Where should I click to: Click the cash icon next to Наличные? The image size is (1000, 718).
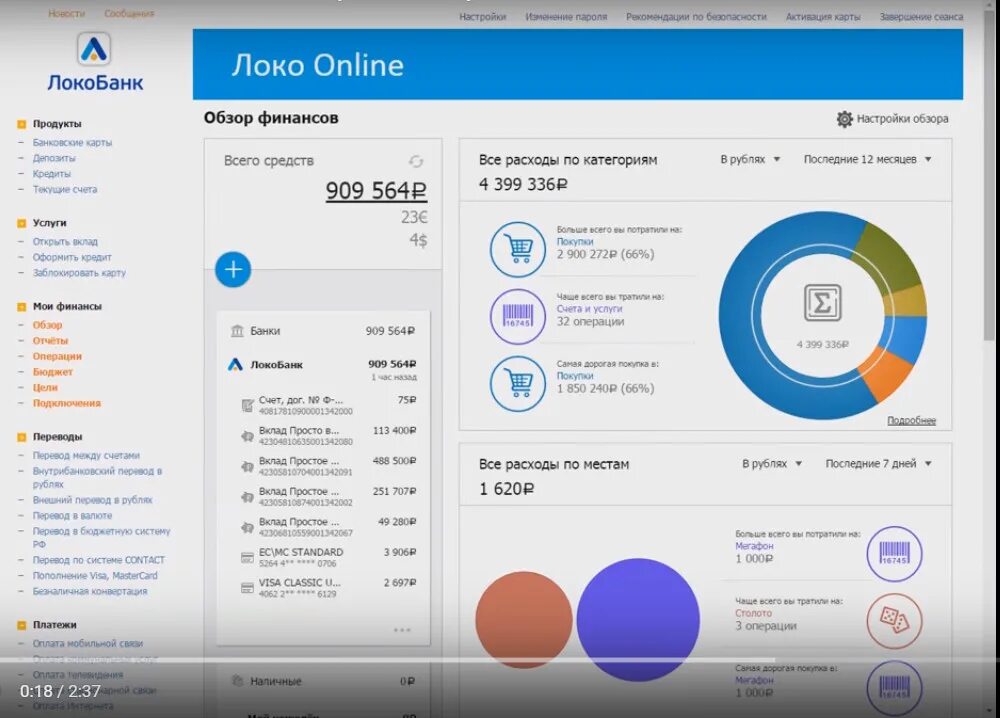[237, 681]
